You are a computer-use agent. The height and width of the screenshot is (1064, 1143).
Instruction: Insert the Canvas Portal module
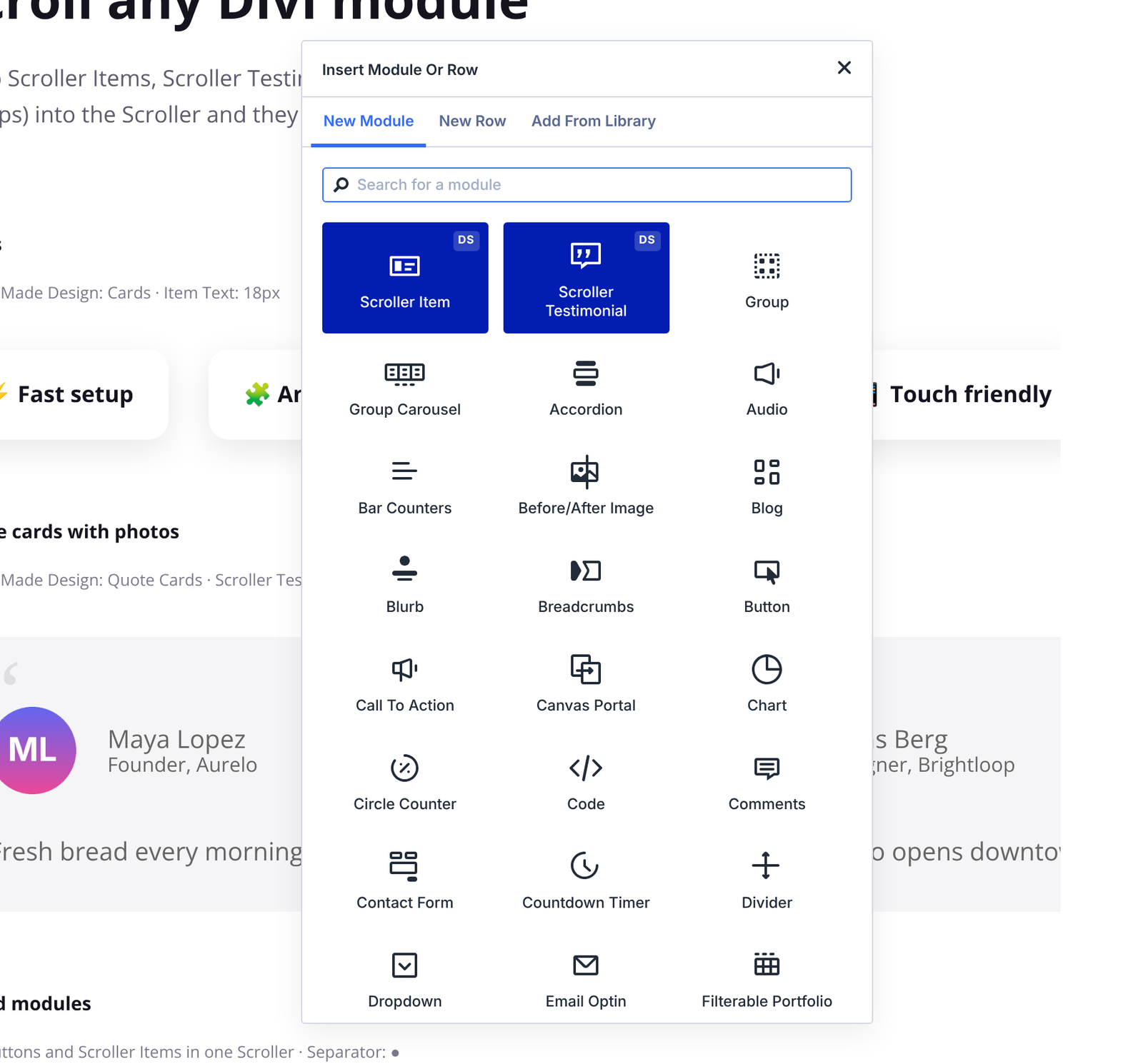[586, 684]
